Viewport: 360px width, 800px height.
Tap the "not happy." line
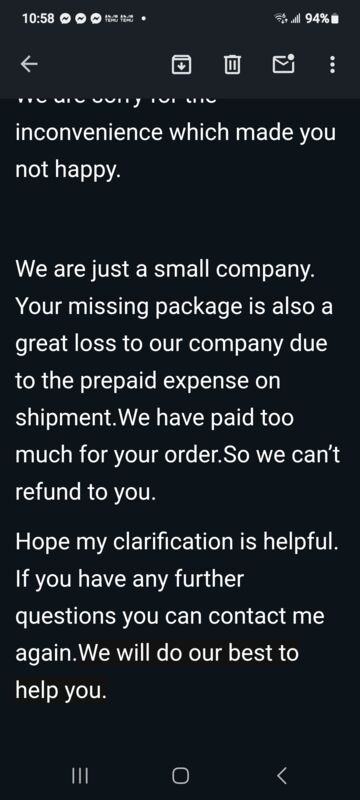tap(68, 170)
